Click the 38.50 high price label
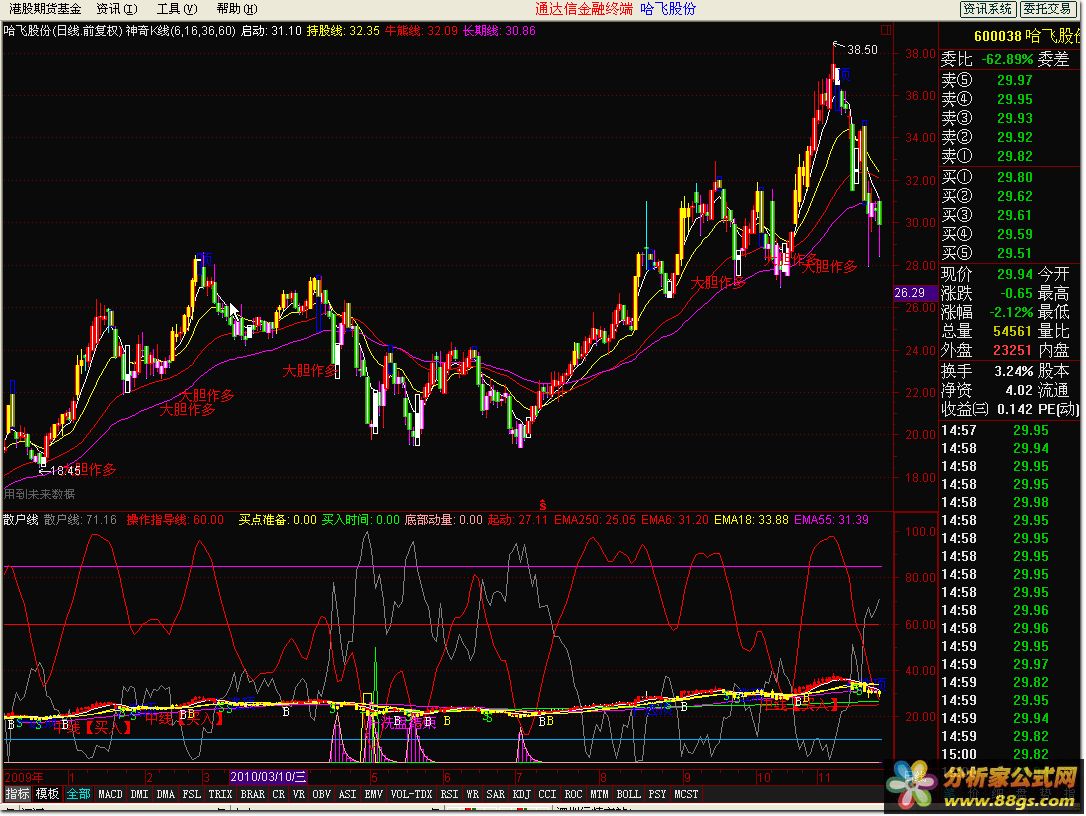The height and width of the screenshot is (816, 1086). click(862, 50)
